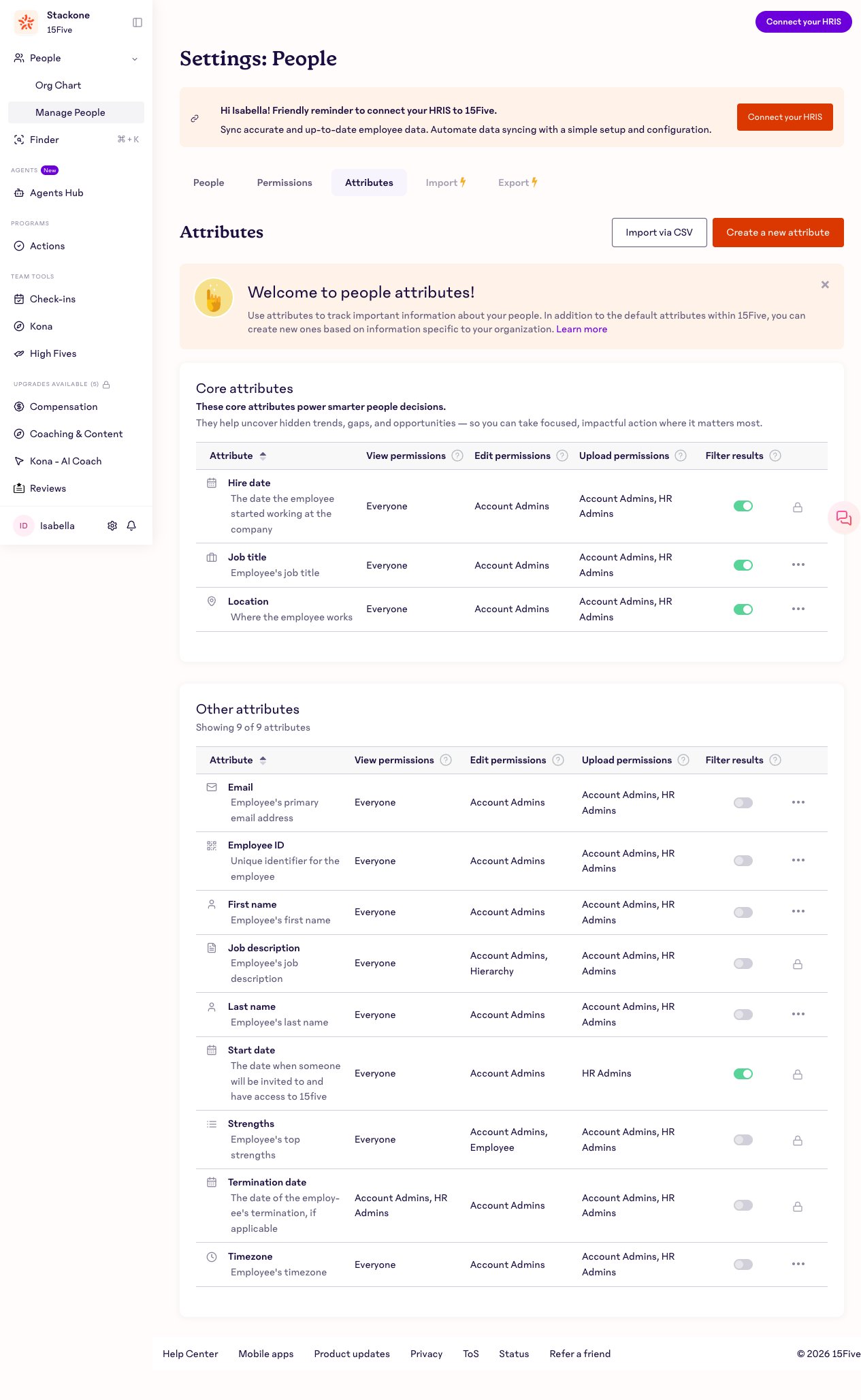
Task: Click the ID avatar beside Isabella
Action: (x=24, y=526)
